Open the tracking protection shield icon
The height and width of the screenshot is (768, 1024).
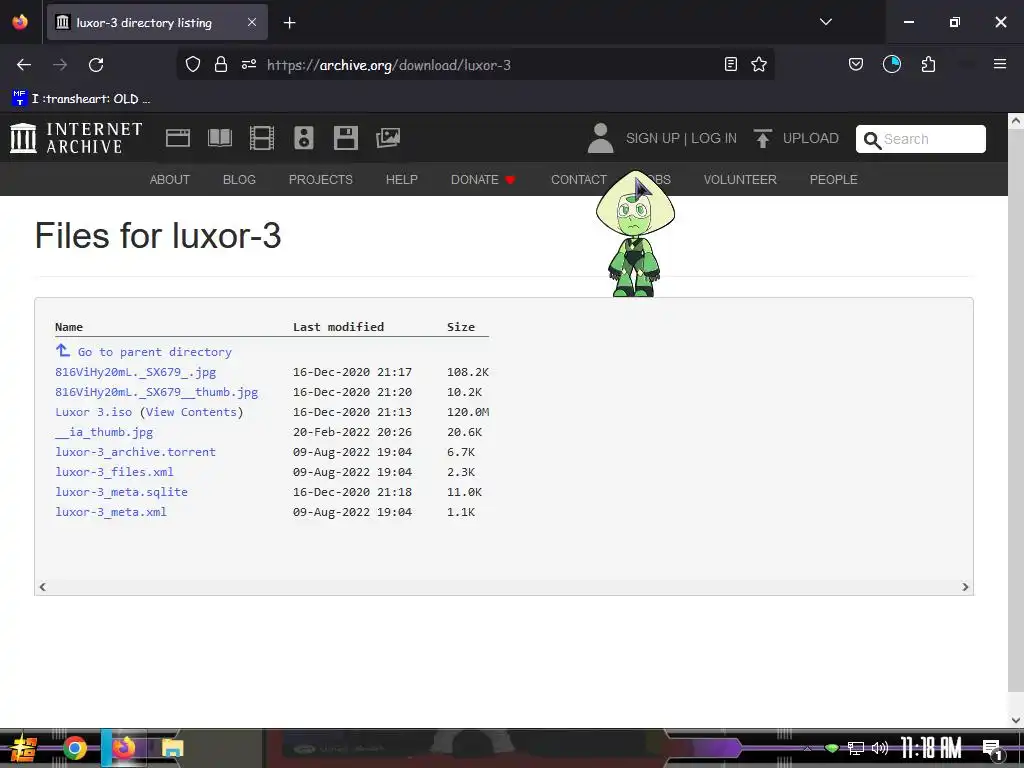pyautogui.click(x=193, y=65)
